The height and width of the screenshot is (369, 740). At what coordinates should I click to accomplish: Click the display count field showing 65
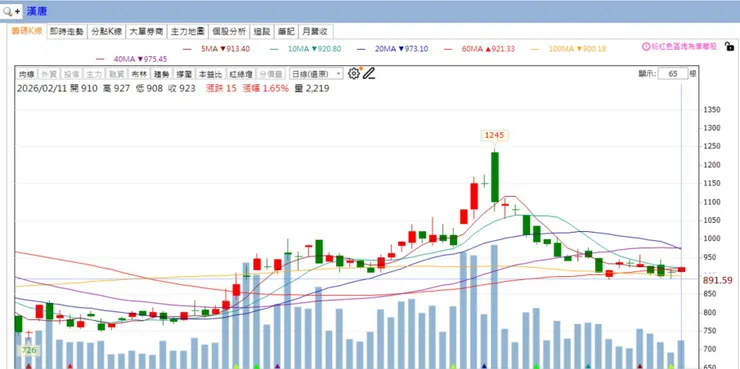(x=673, y=74)
